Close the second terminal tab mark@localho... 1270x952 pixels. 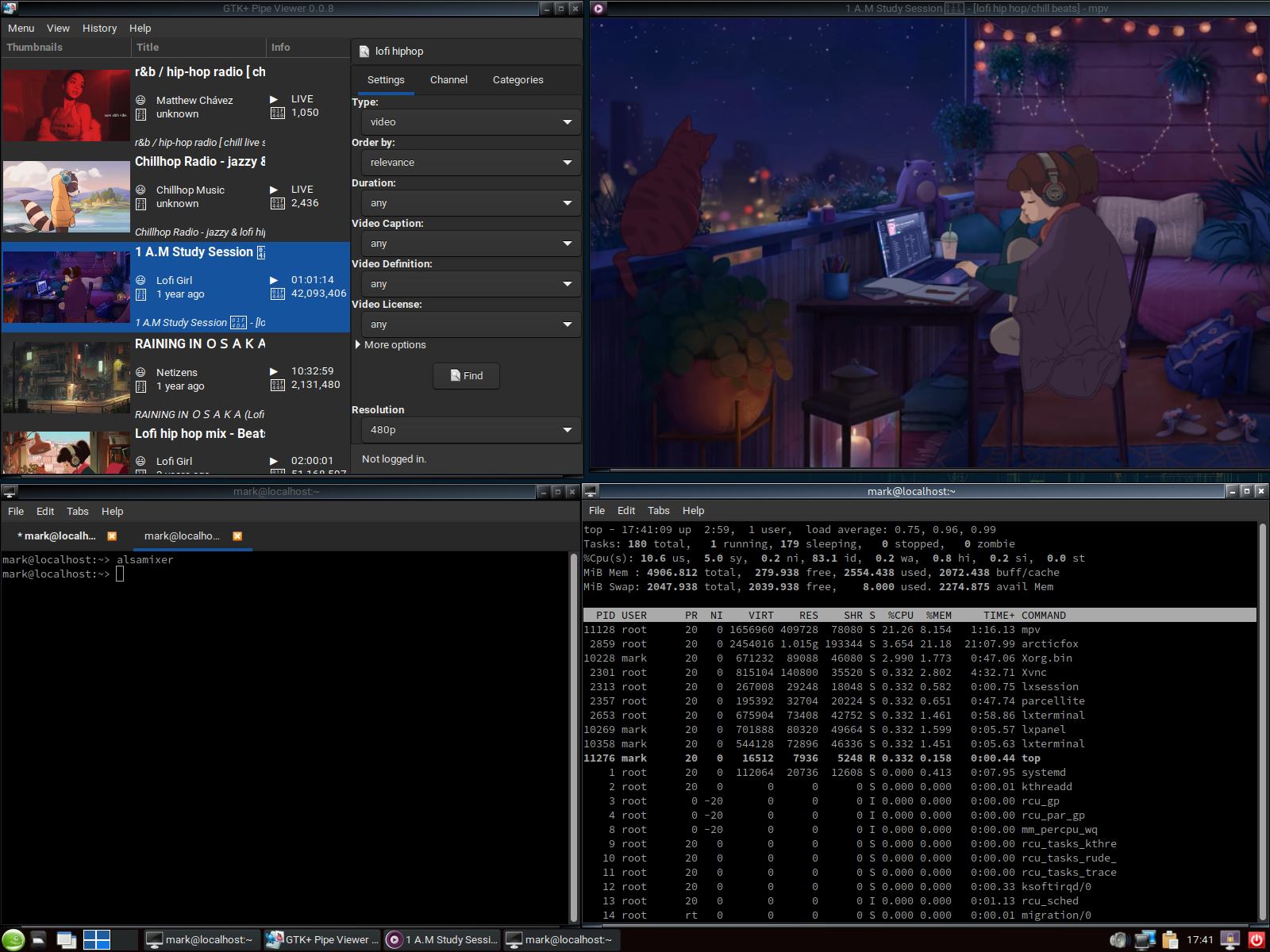(x=237, y=536)
